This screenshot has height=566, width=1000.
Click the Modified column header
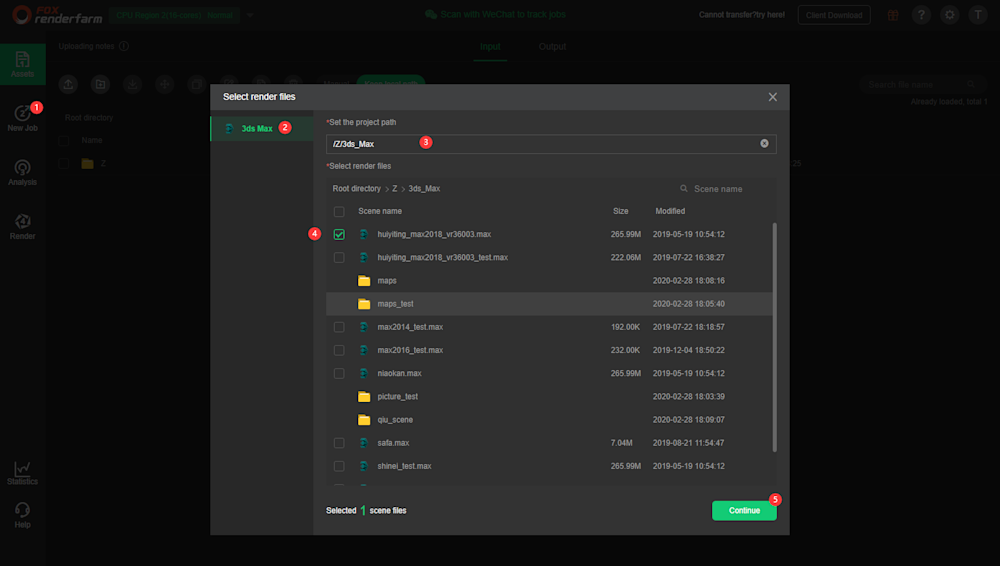[670, 211]
